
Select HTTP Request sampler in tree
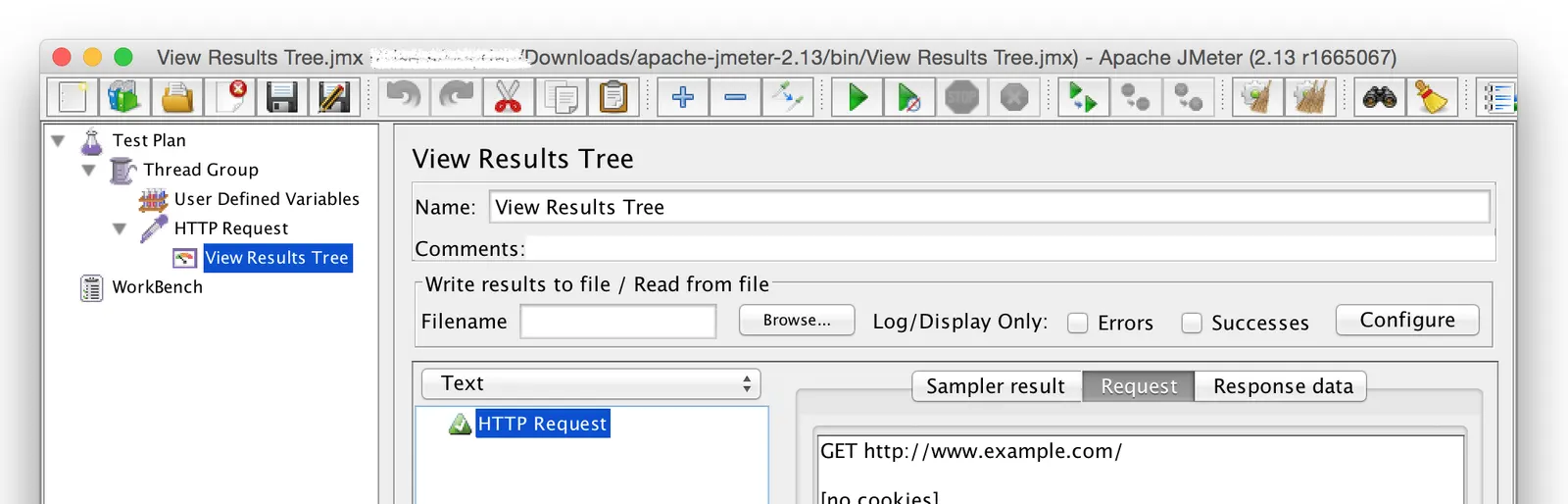point(231,228)
